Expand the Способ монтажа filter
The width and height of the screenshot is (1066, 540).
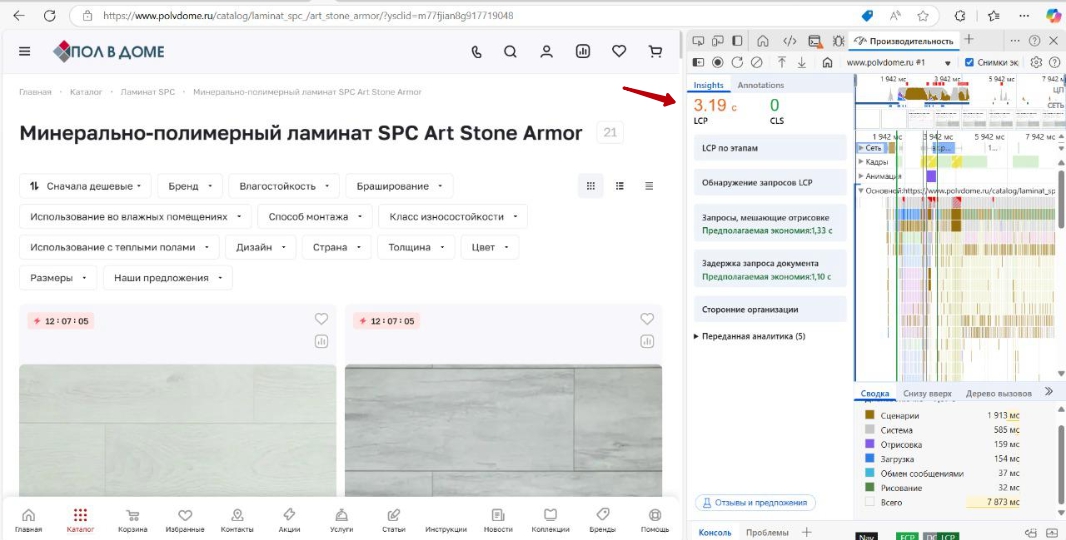(x=315, y=216)
